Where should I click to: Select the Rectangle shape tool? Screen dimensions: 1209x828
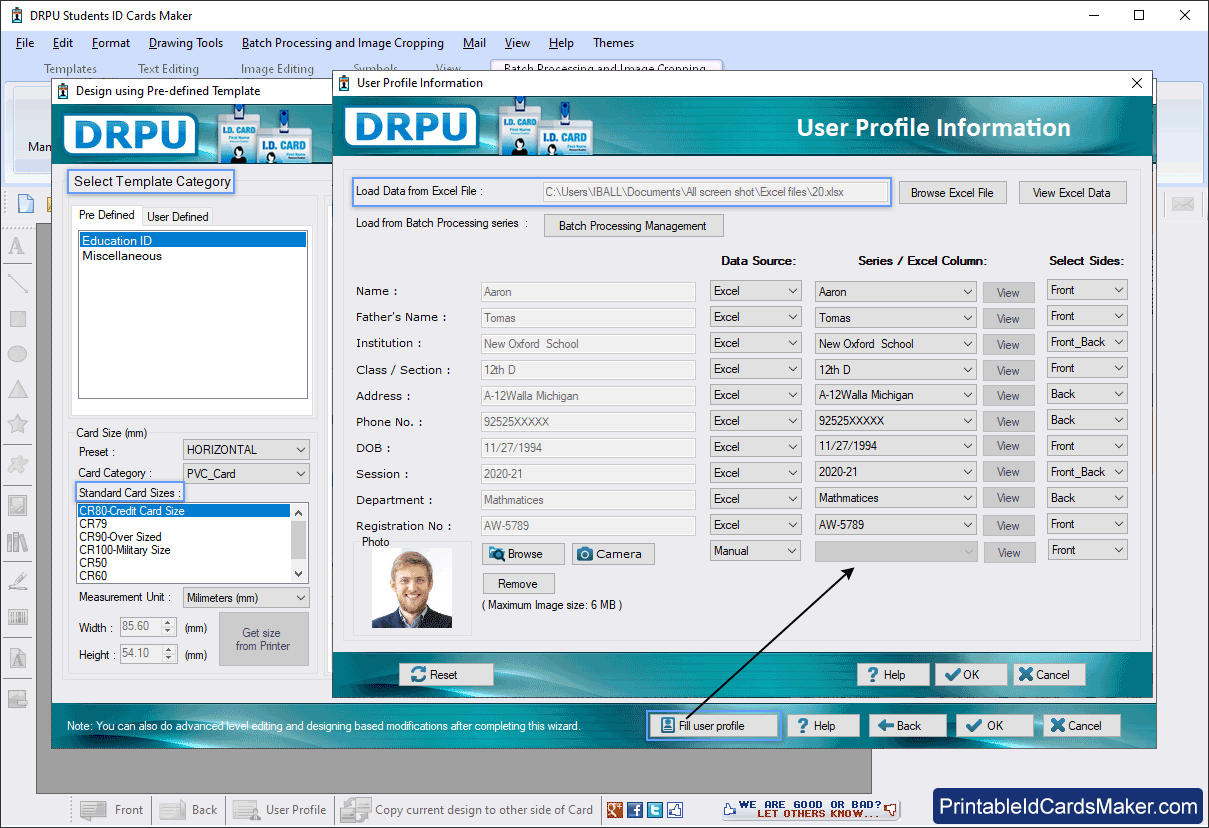17,319
